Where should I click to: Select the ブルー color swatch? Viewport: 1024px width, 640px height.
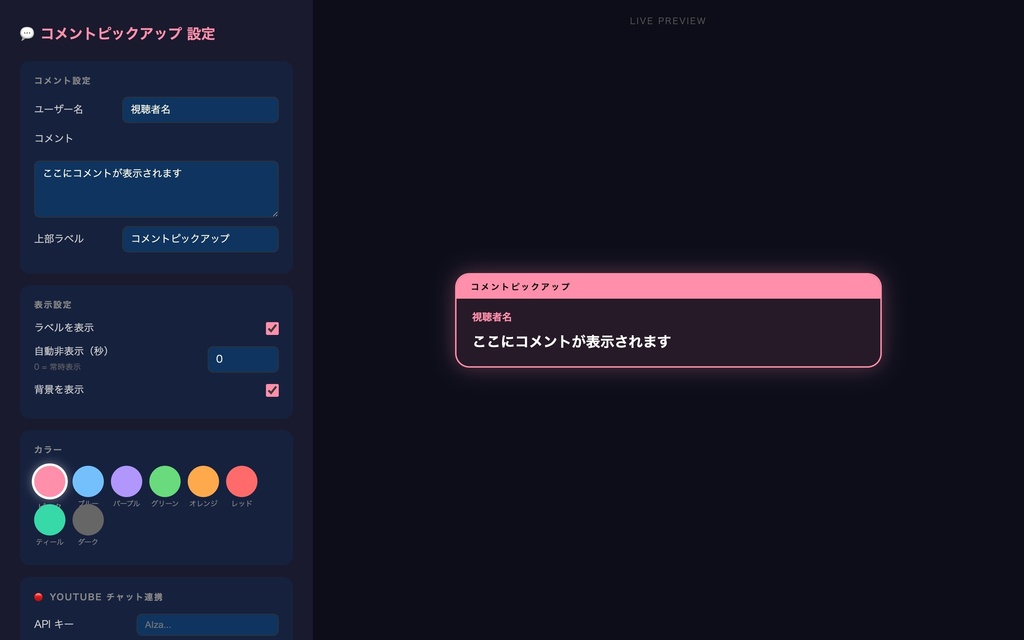88,481
